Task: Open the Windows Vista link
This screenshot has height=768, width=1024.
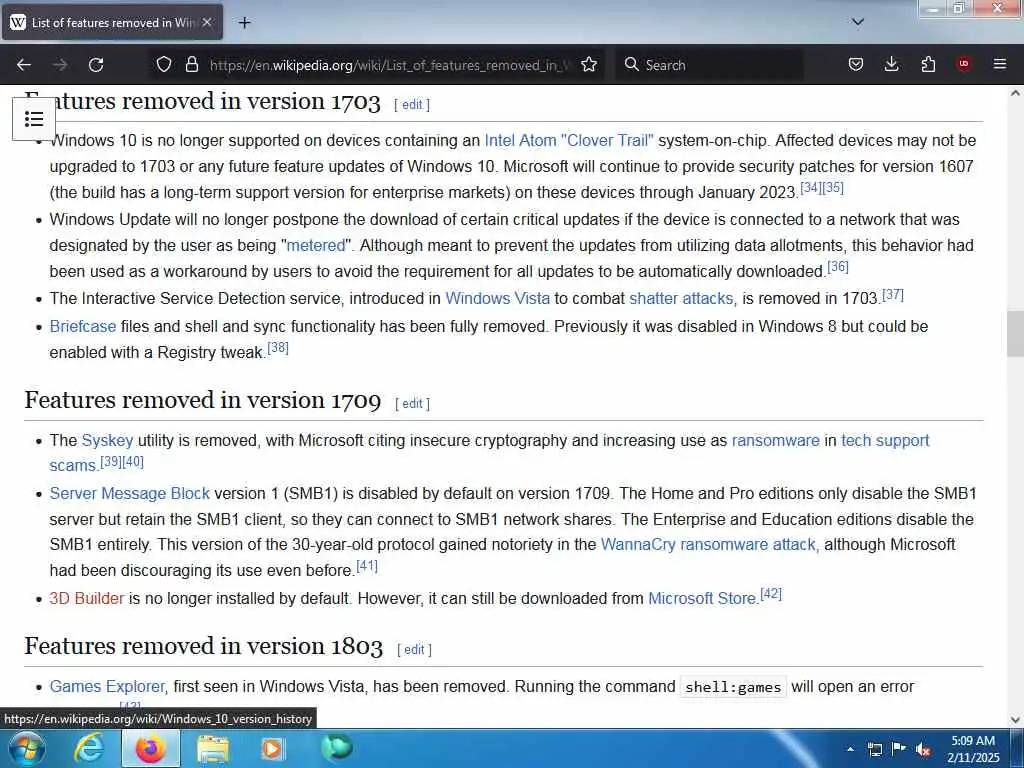Action: (498, 298)
